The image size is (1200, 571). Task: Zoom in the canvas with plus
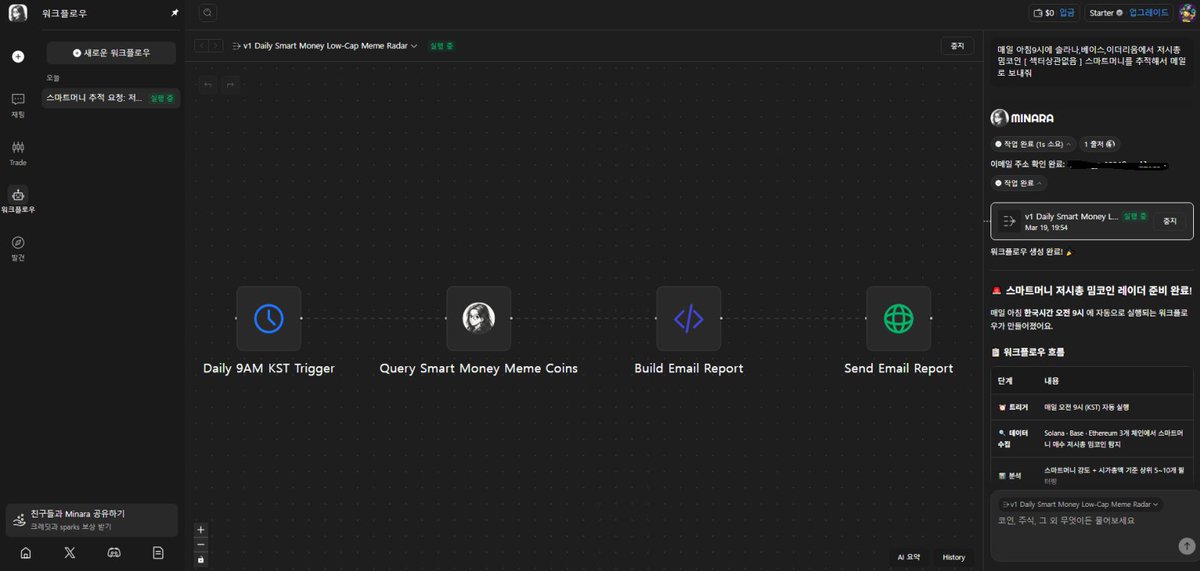click(201, 529)
